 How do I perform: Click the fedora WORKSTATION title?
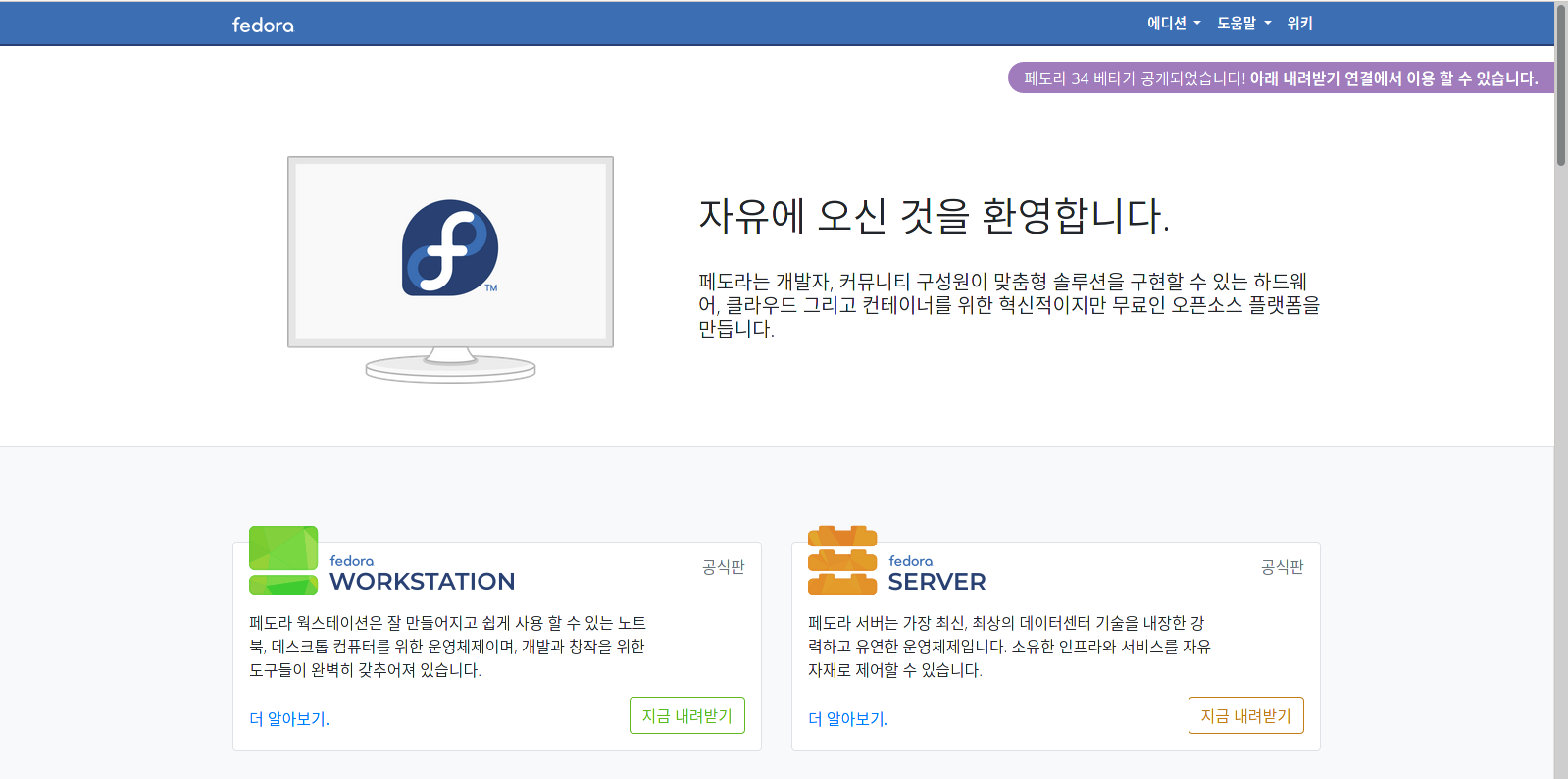pyautogui.click(x=422, y=574)
